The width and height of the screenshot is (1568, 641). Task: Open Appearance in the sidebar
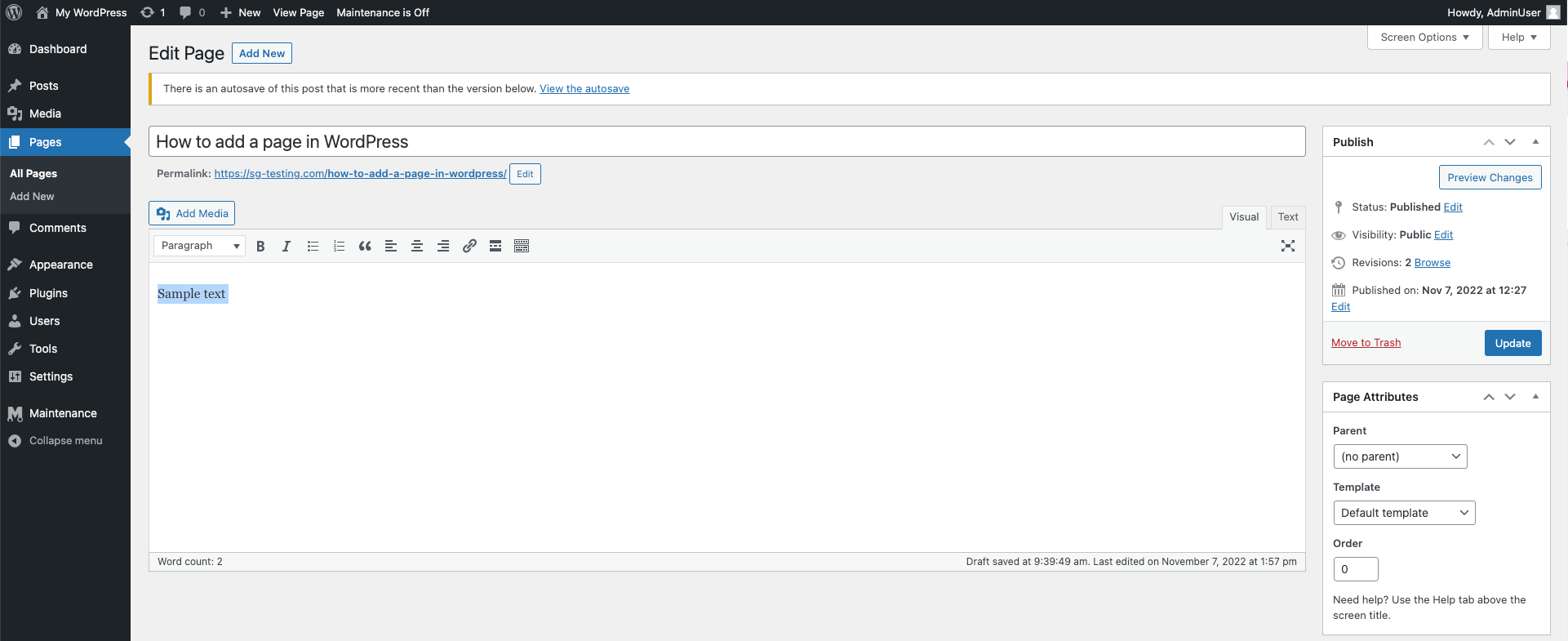pyautogui.click(x=65, y=265)
